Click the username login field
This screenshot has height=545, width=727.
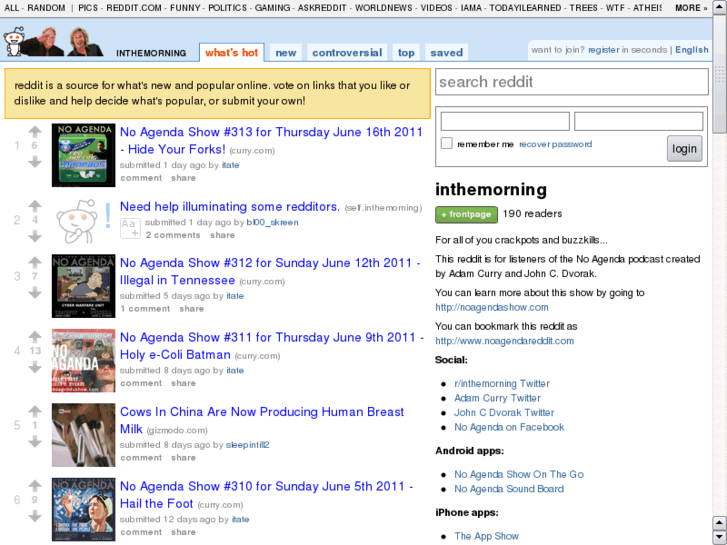(x=505, y=122)
